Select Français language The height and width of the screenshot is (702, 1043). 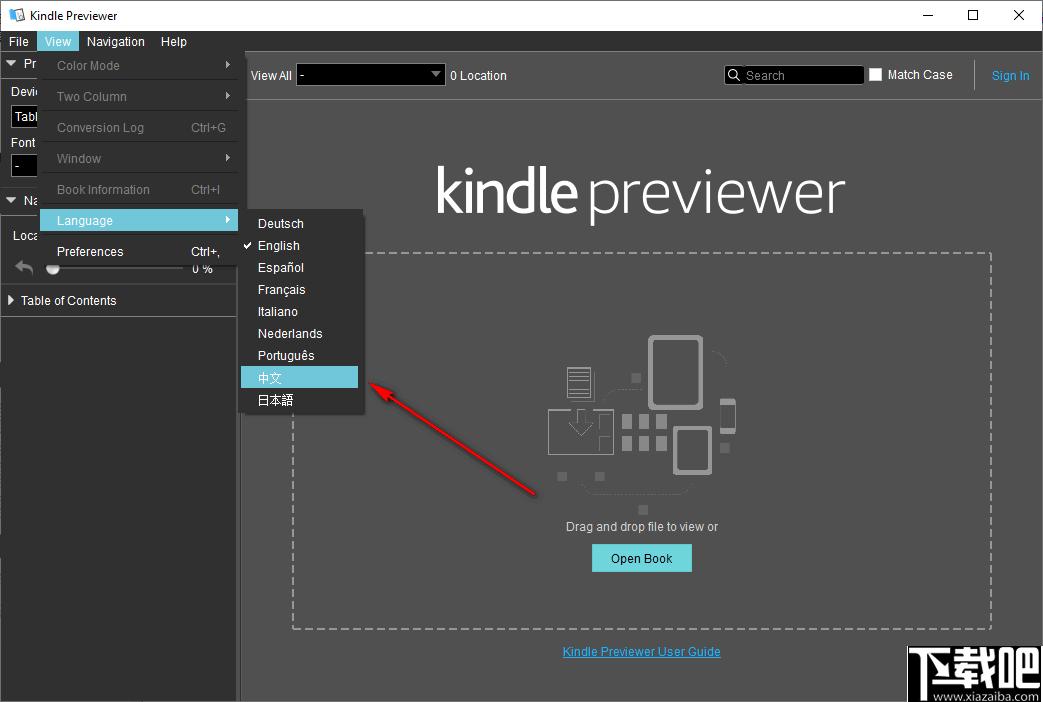pos(299,289)
